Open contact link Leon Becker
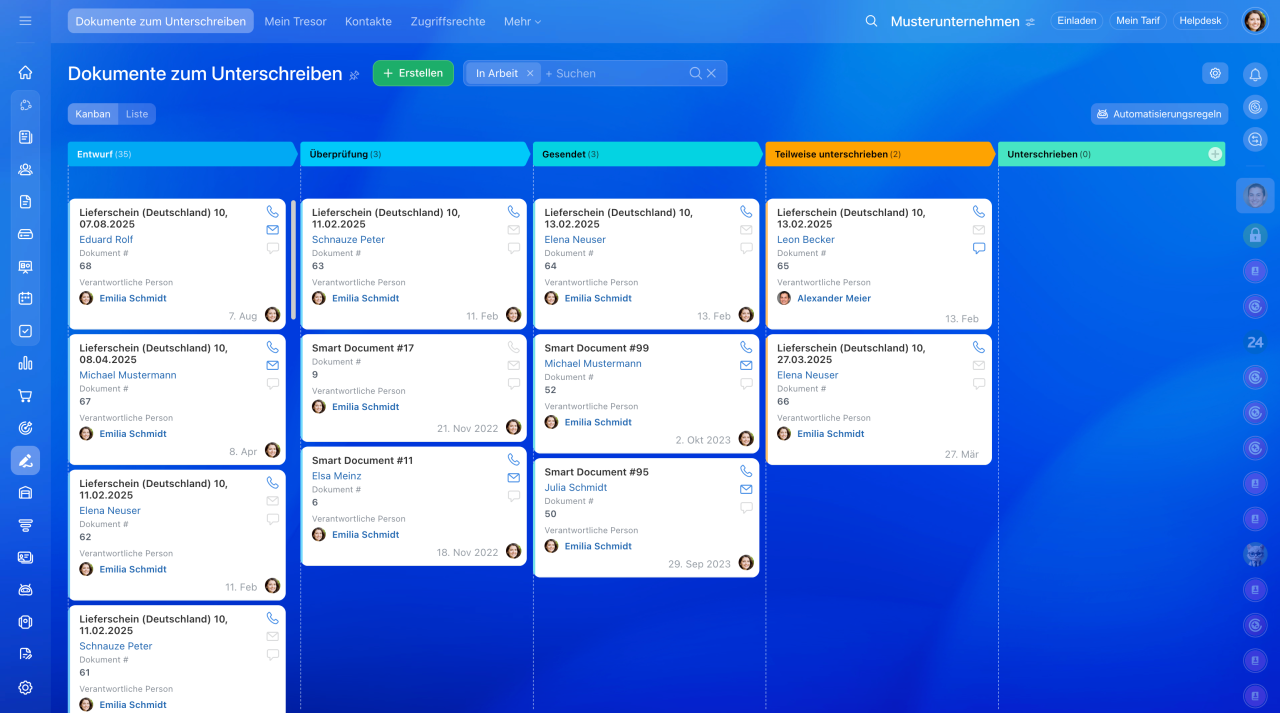Screen dimensions: 1280x713 pos(806,240)
